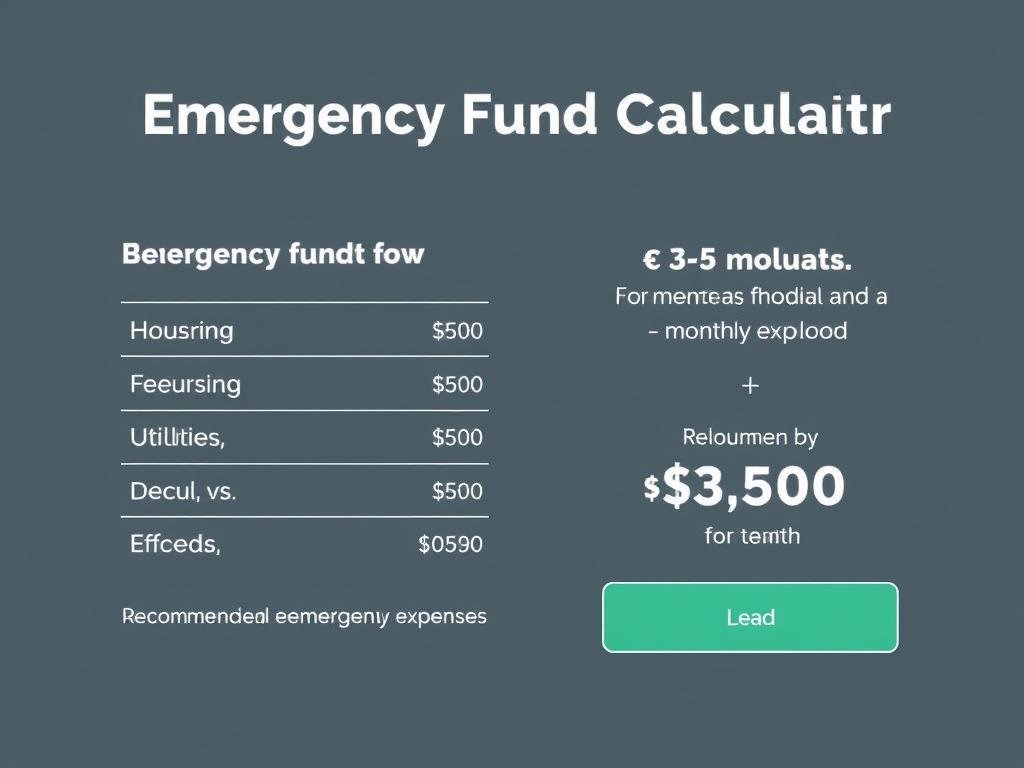Click the Lead button
The image size is (1024, 768).
[749, 617]
